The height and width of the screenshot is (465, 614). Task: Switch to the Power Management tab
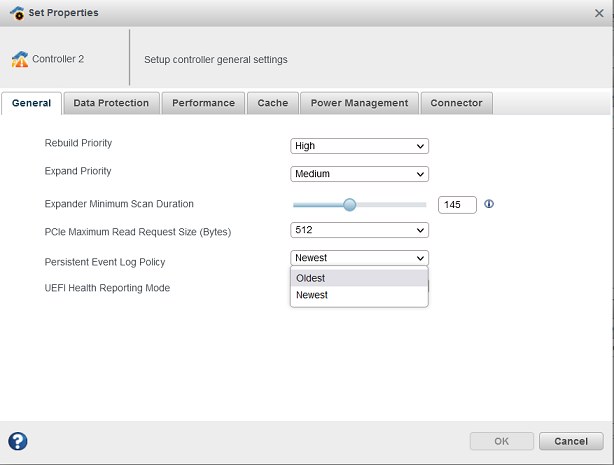click(x=359, y=103)
